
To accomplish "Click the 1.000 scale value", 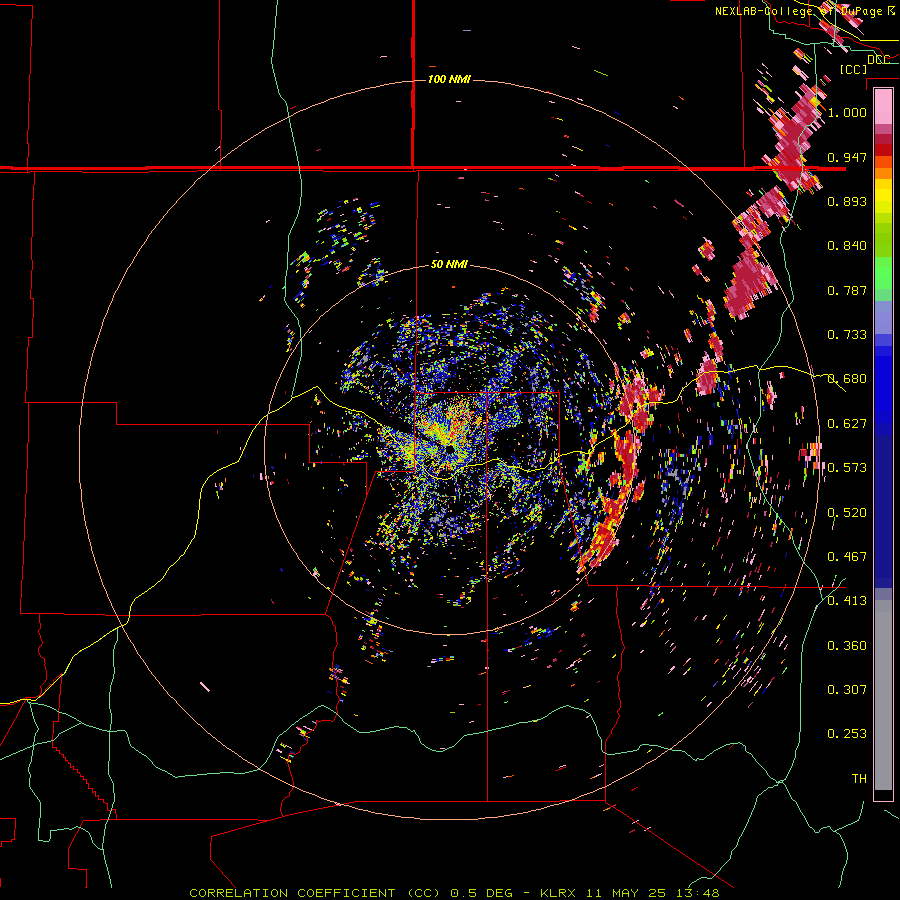I will click(x=847, y=112).
